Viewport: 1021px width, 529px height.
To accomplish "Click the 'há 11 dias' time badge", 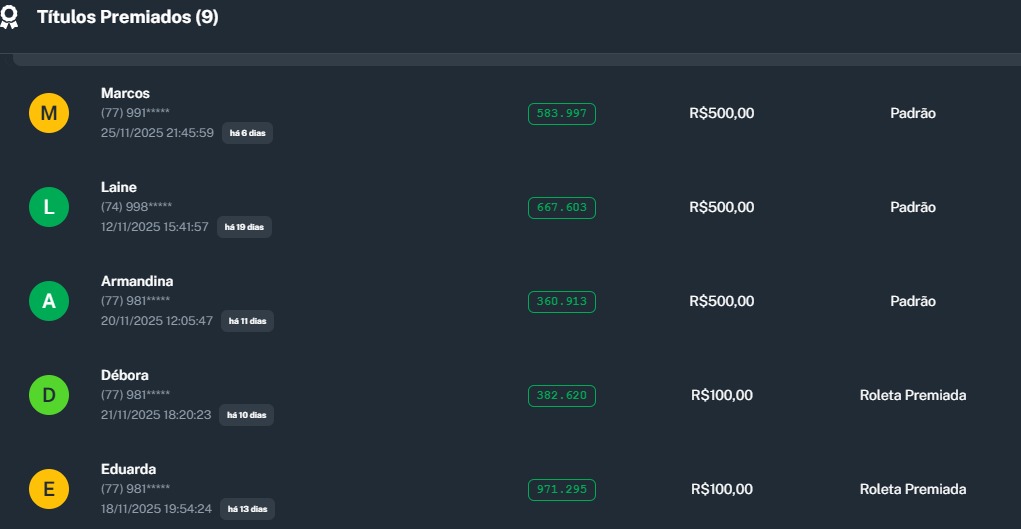I will (x=247, y=321).
